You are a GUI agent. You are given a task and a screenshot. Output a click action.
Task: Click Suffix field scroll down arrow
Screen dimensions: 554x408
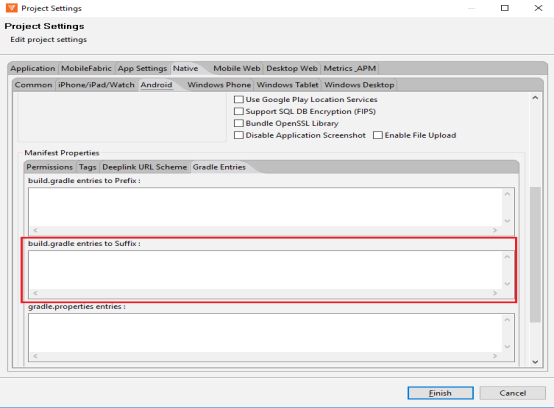click(x=507, y=284)
